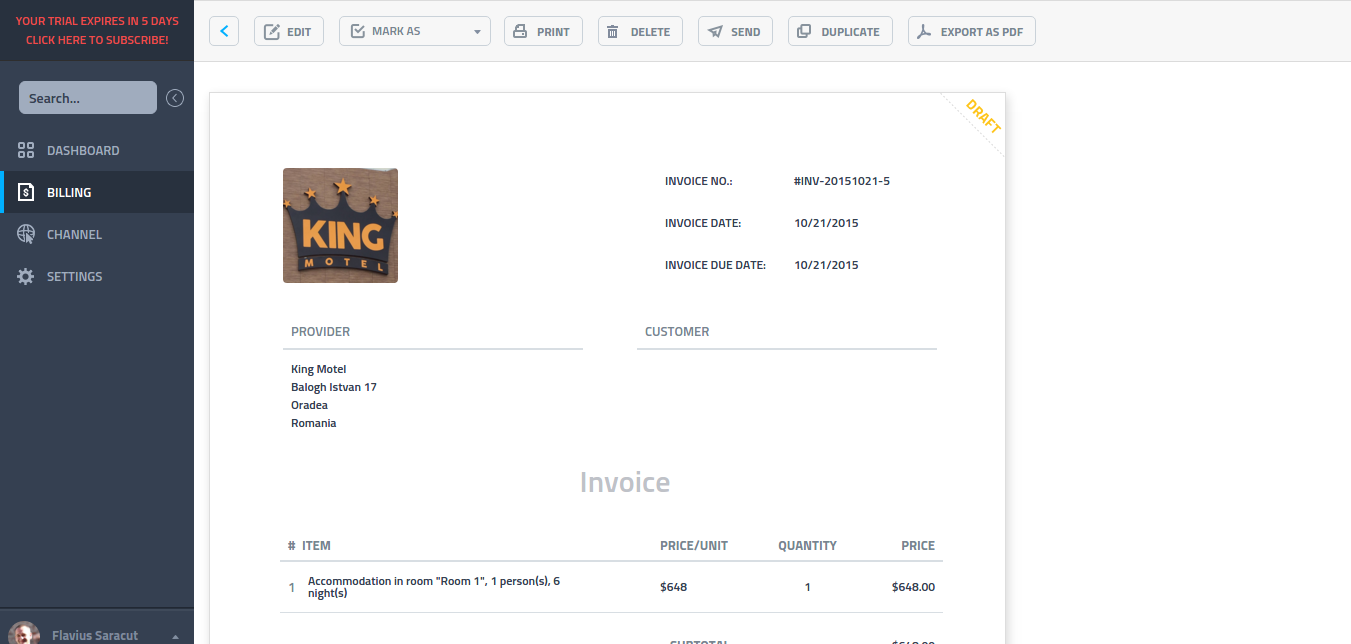Open the Mark As dropdown arrow
The width and height of the screenshot is (1351, 644).
click(478, 32)
